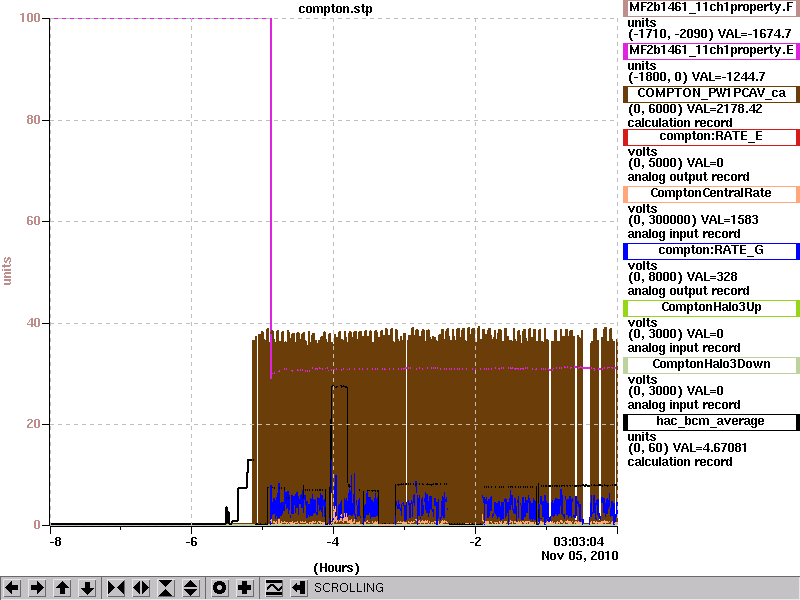This screenshot has height=600, width=800.
Task: Pan the graph left with left arrow
Action: (12, 588)
